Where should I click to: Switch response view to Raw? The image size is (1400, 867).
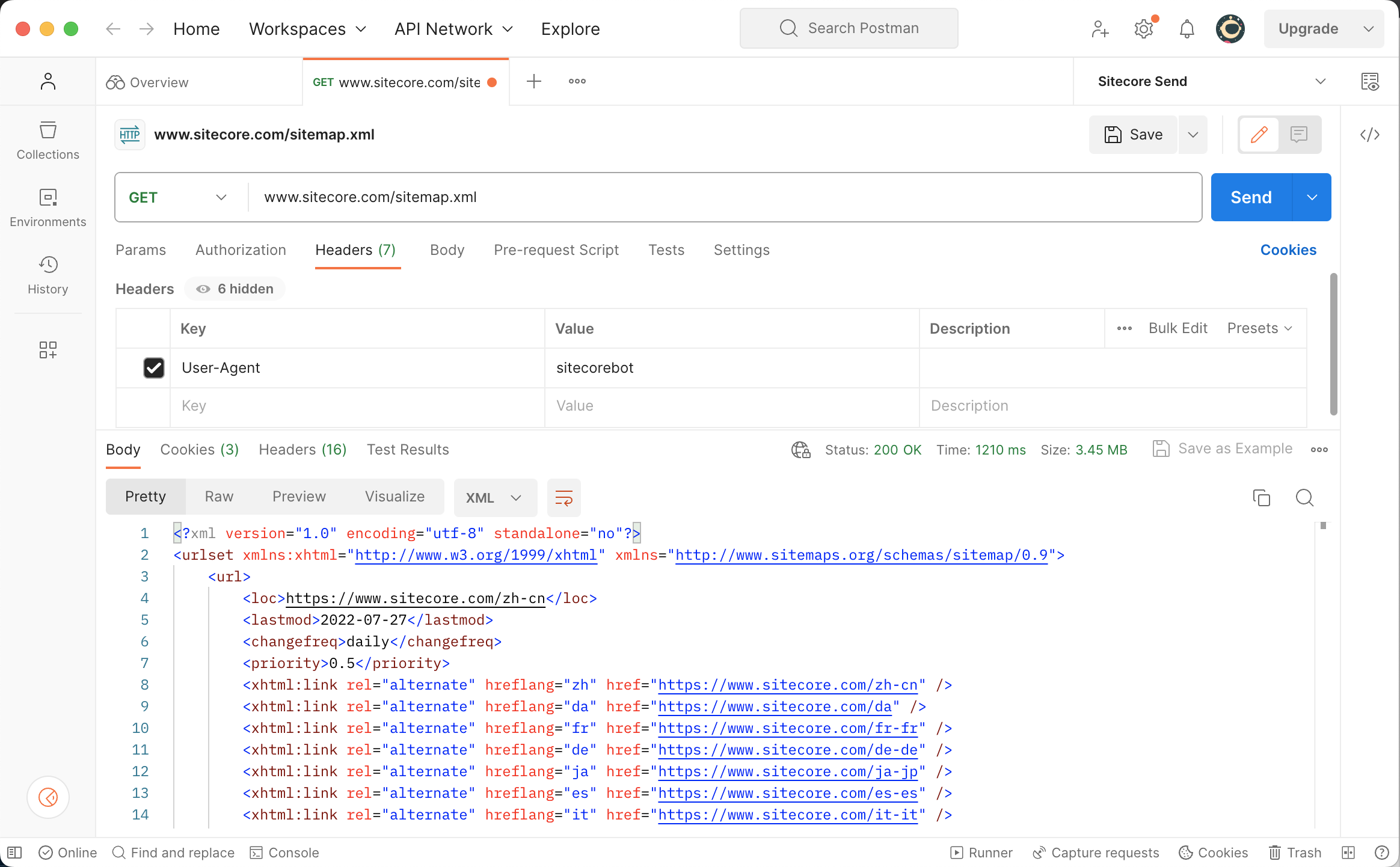point(219,497)
